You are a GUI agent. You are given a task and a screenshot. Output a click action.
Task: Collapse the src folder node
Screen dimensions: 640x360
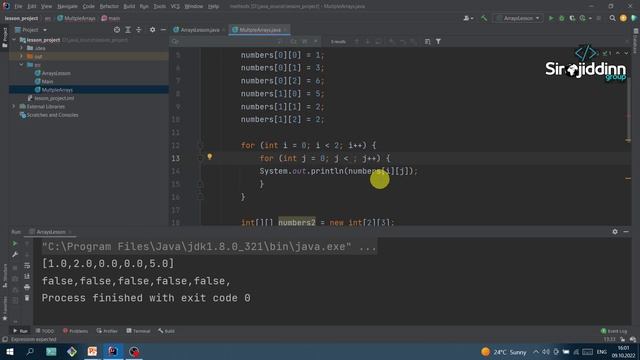click(22, 65)
